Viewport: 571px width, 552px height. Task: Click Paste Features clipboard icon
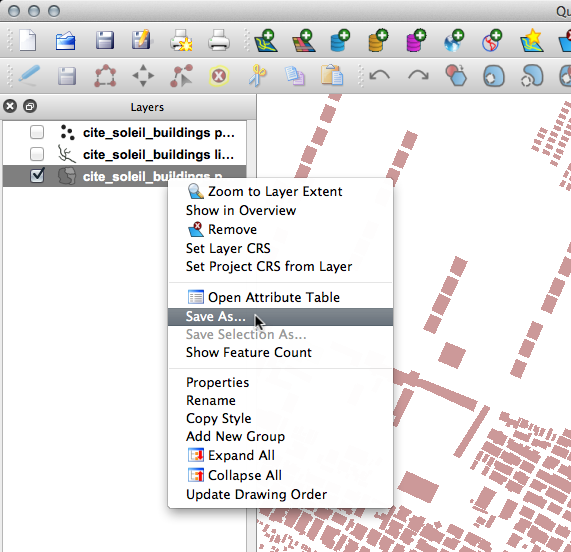coord(332,75)
